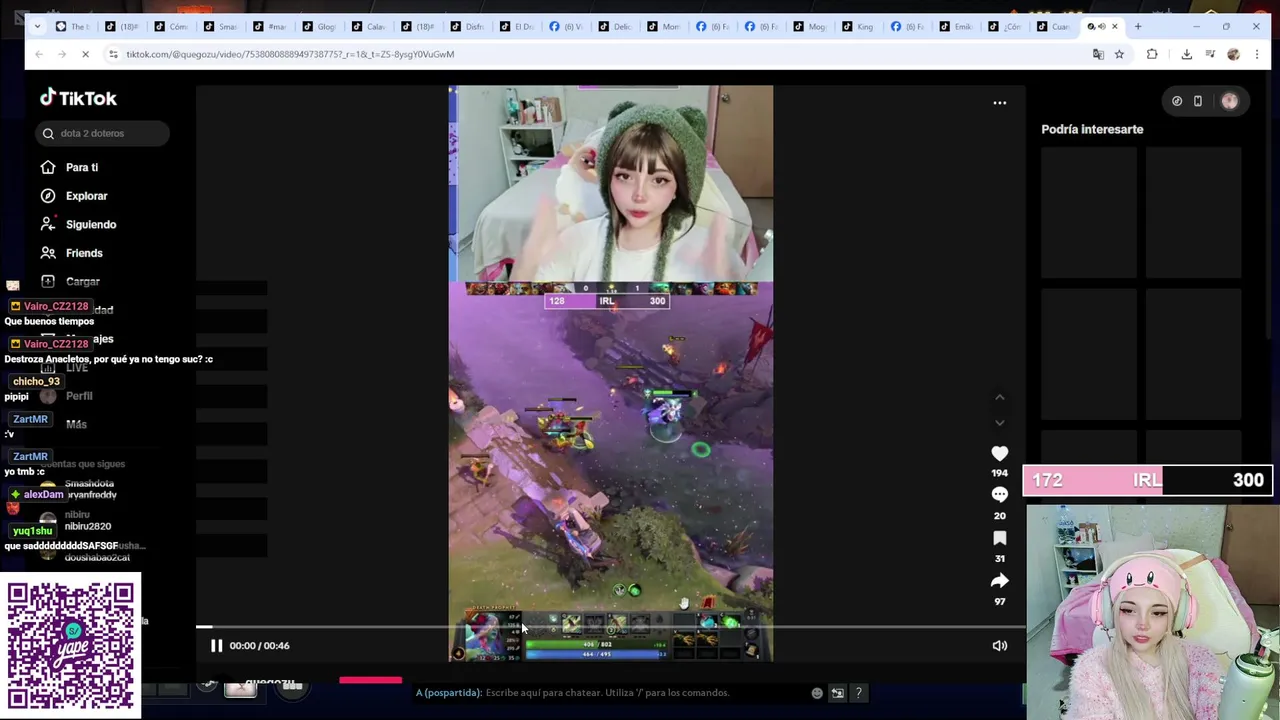Switch to the "Glog" browser tab
The image size is (1280, 720).
pos(319,26)
